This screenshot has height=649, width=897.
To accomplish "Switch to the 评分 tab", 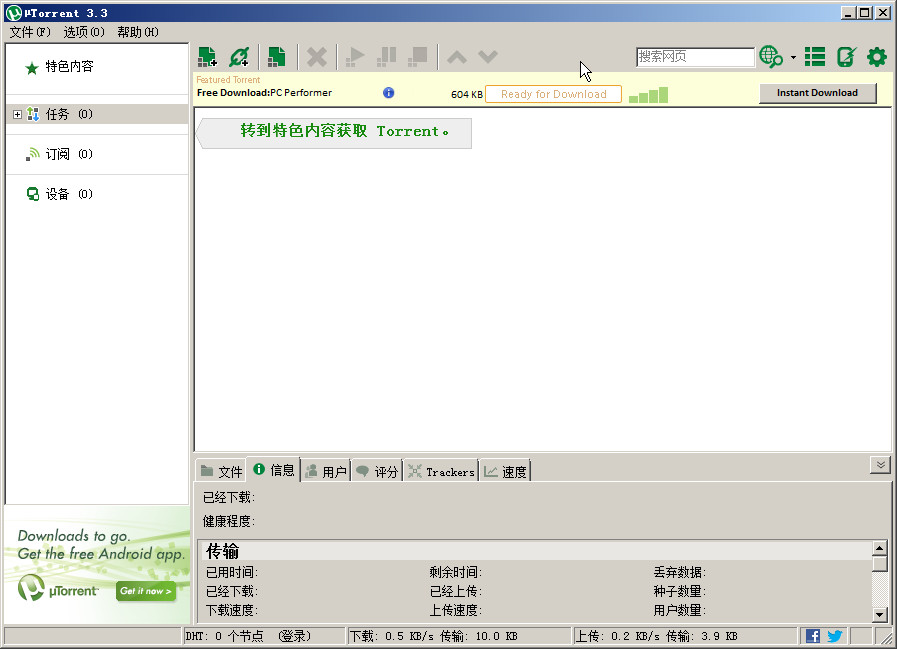I will click(x=377, y=472).
